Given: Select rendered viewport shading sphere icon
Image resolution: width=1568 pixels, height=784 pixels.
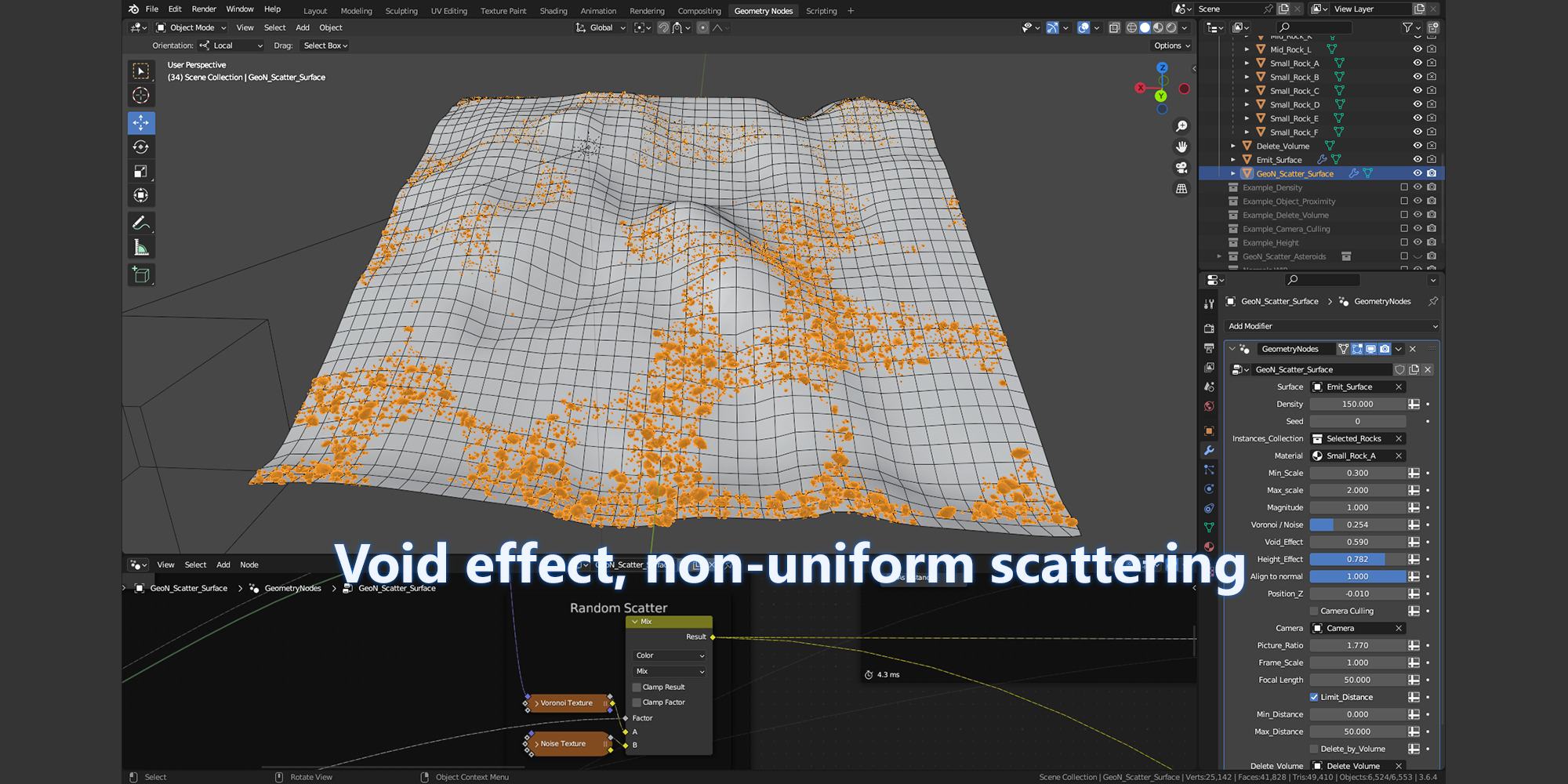Looking at the screenshot, I should pos(1171,27).
